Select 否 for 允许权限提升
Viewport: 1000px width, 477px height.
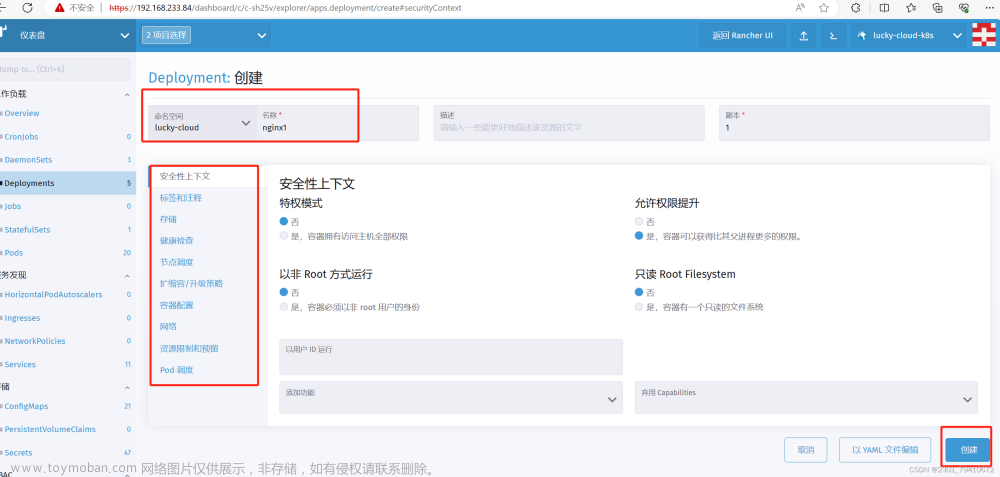[x=639, y=221]
